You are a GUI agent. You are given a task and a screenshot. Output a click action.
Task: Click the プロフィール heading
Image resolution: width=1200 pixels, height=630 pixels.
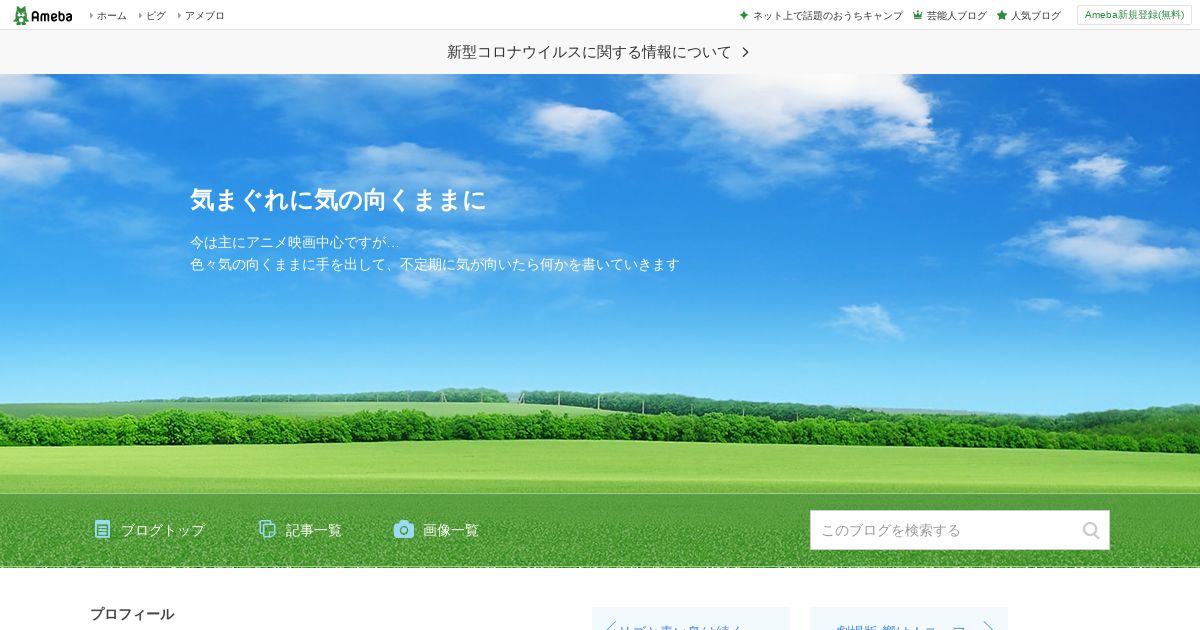[x=132, y=614]
